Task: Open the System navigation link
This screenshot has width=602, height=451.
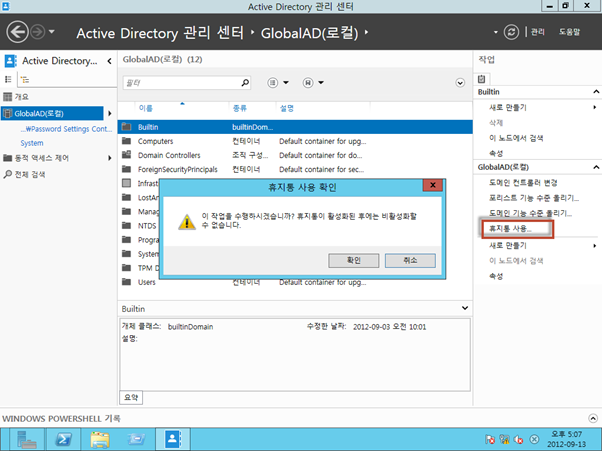Action: pos(32,143)
